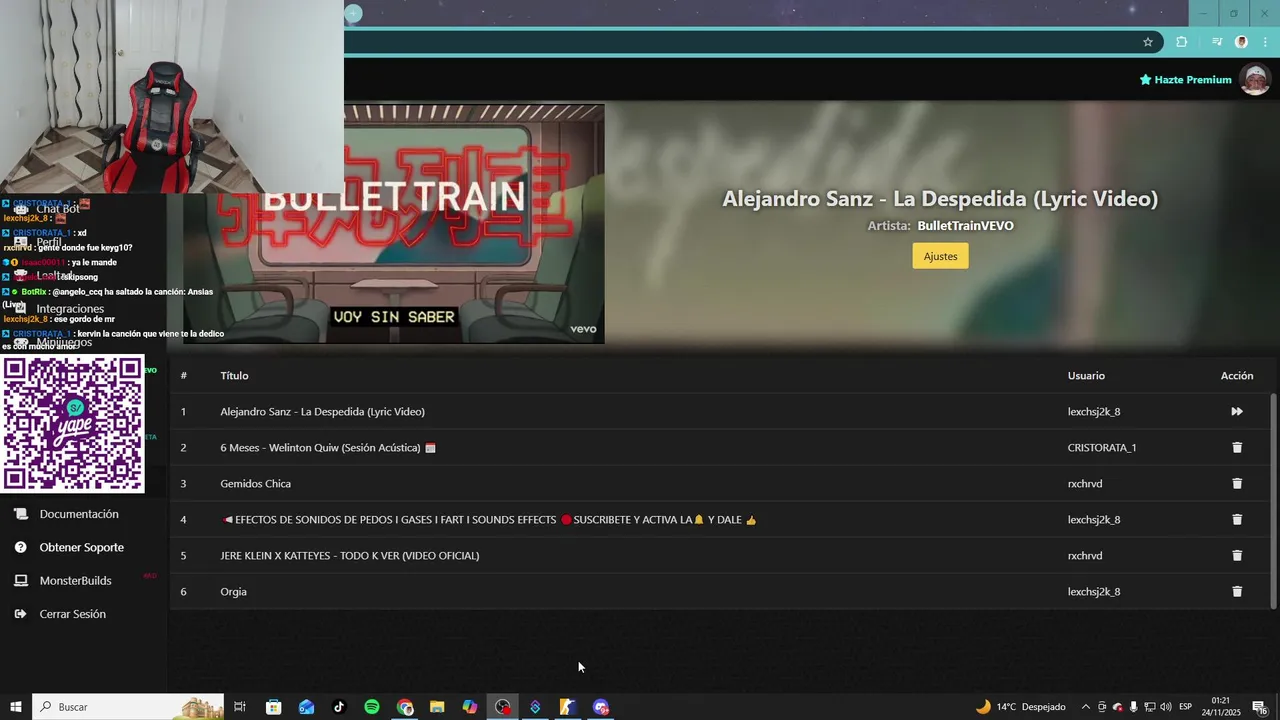This screenshot has width=1280, height=720.
Task: Open Google Chrome from the taskbar
Action: pyautogui.click(x=404, y=707)
